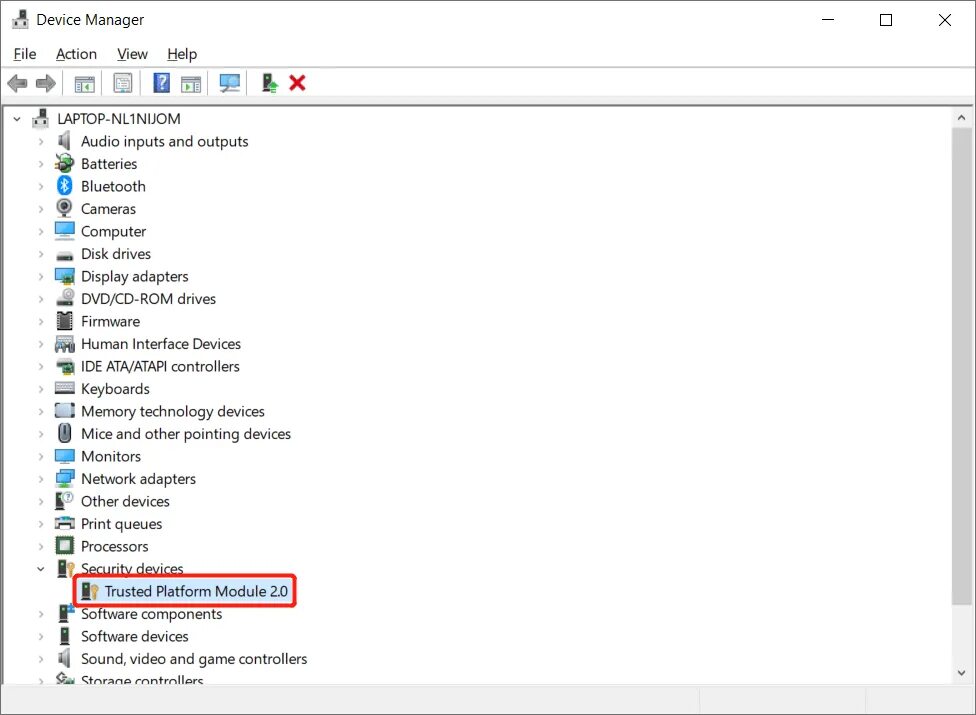
Task: Open the Properties toolbar icon
Action: coord(123,83)
